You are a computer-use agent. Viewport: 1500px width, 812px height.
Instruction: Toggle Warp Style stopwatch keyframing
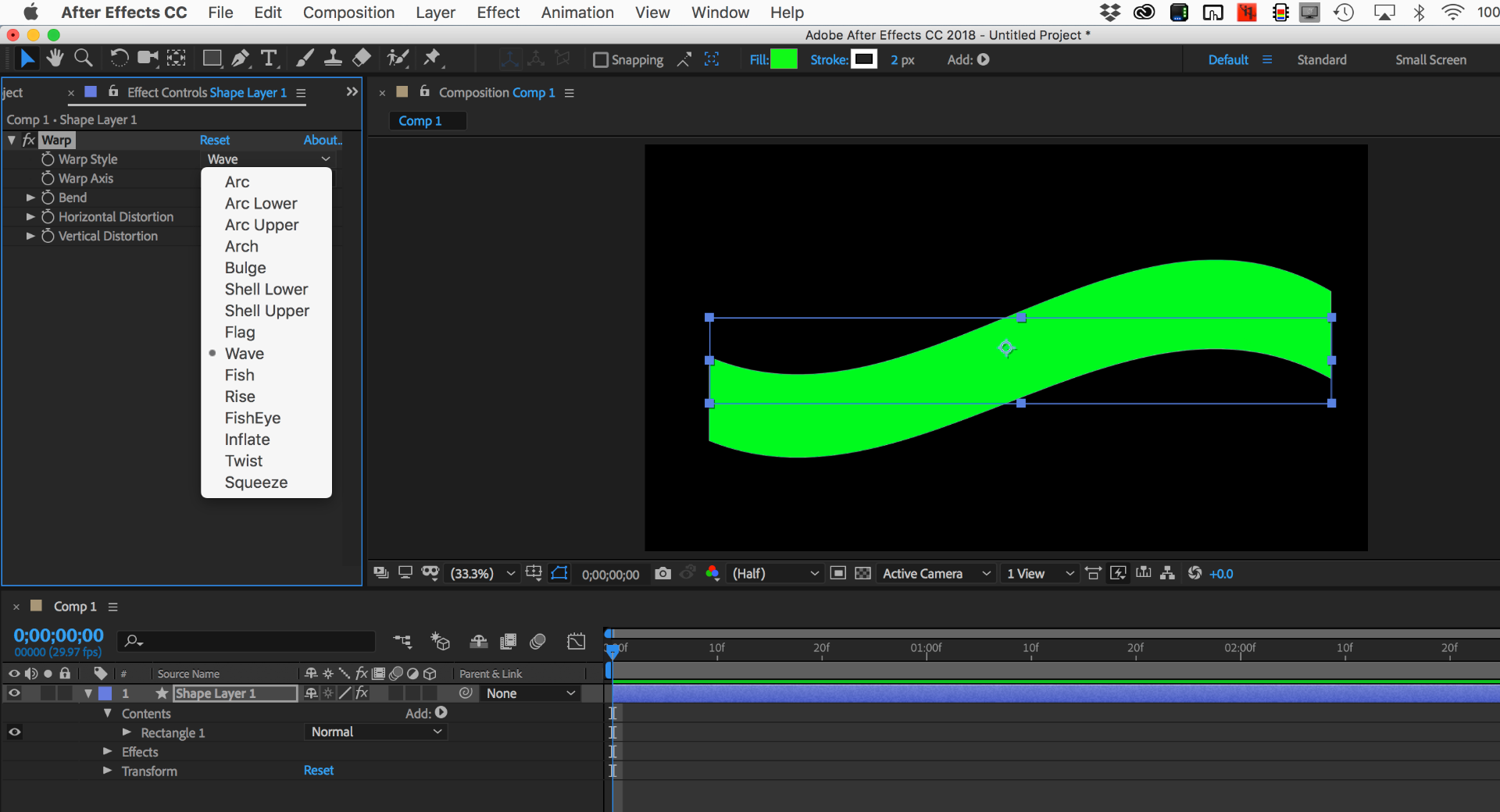click(48, 158)
